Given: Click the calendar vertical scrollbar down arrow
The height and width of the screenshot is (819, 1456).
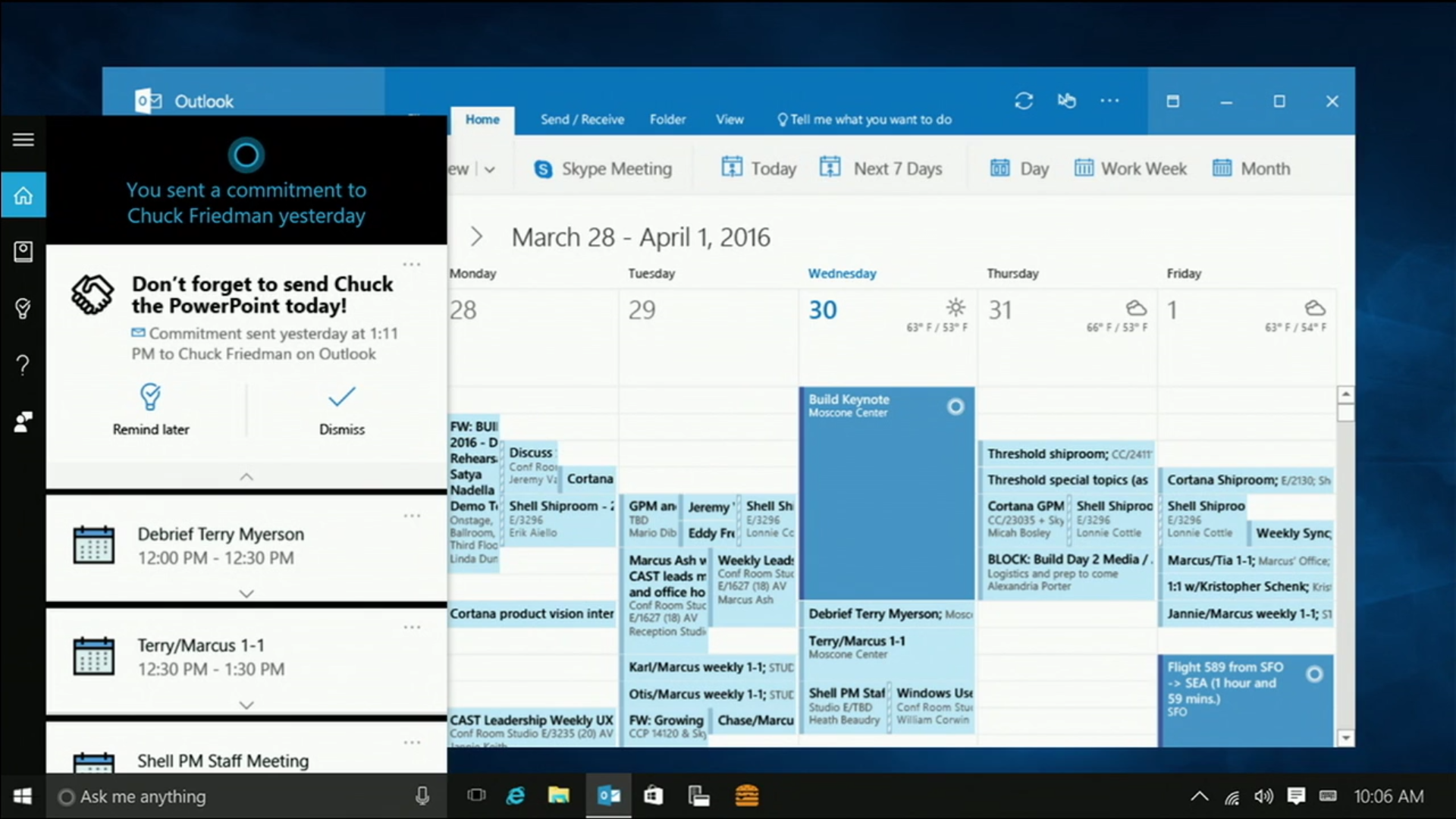Looking at the screenshot, I should click(1345, 738).
